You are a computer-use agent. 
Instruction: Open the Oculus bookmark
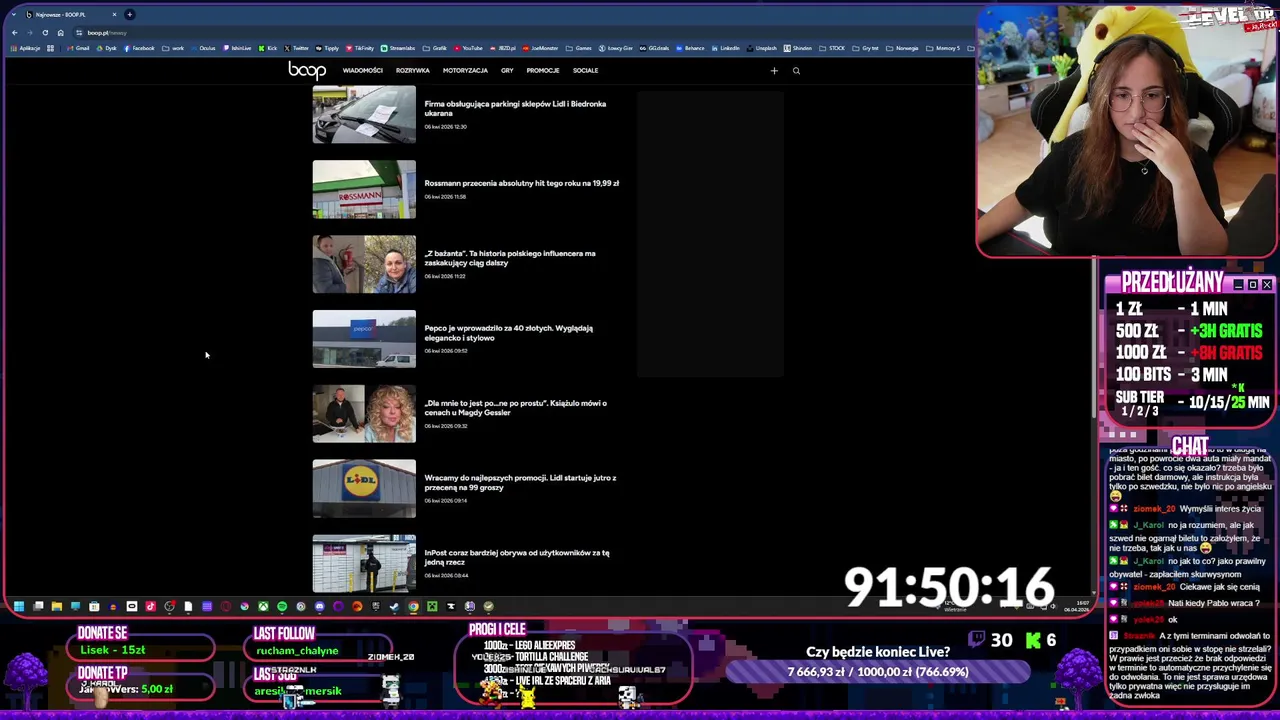pos(203,48)
